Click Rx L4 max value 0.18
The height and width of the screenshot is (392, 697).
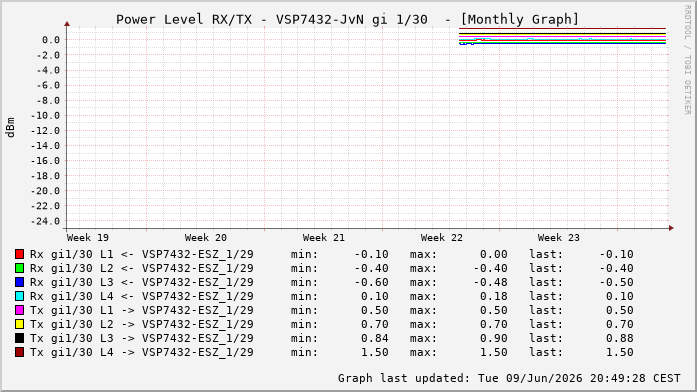pos(494,296)
